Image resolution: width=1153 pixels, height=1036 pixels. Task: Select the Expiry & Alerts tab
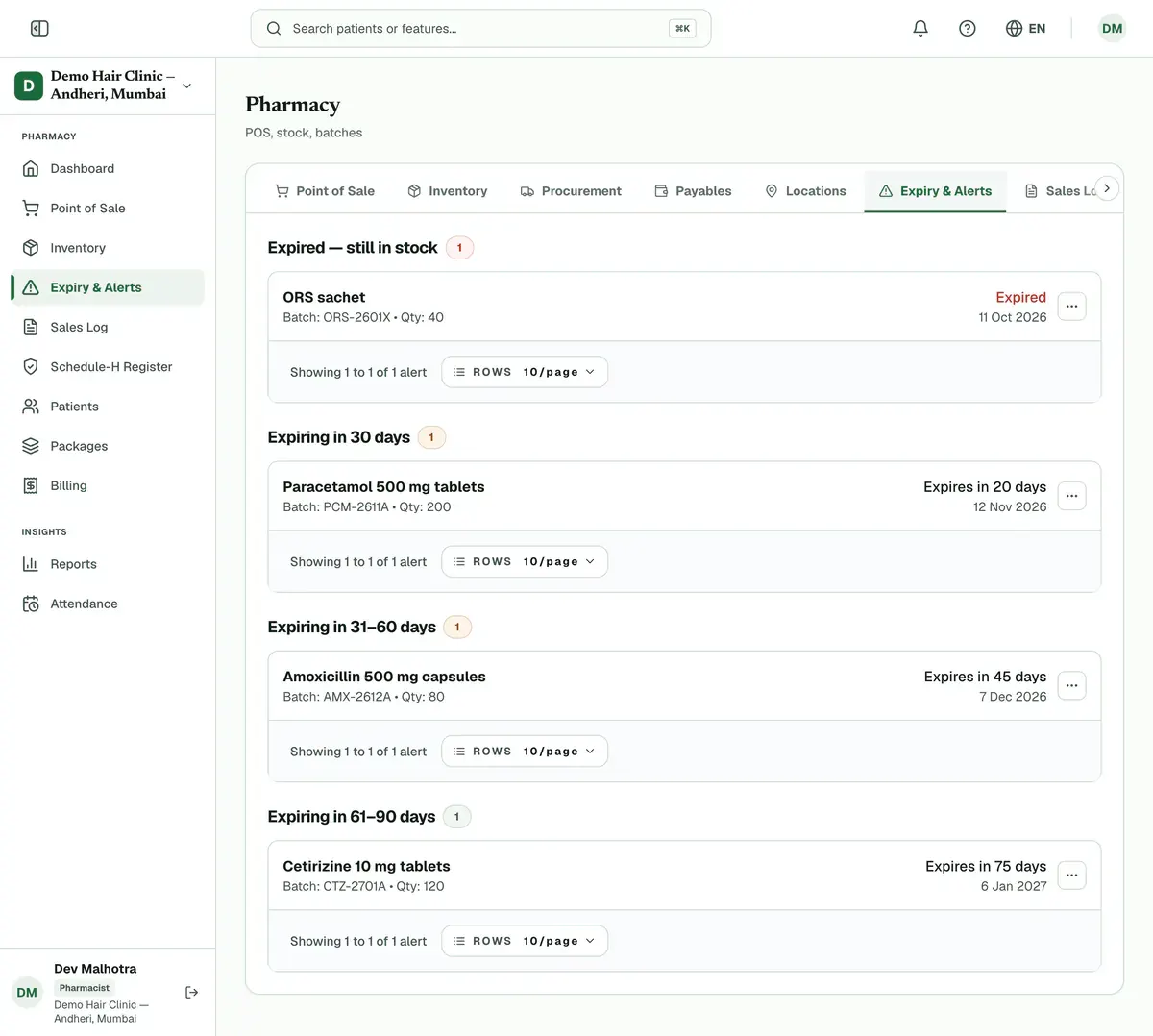coord(935,191)
